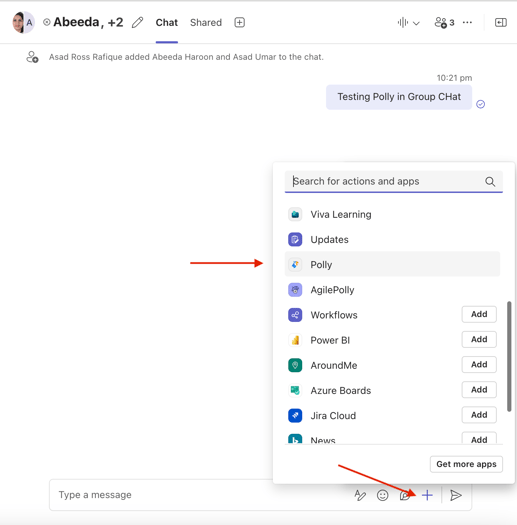Add the AroundMe app
517x525 pixels.
[x=479, y=364]
